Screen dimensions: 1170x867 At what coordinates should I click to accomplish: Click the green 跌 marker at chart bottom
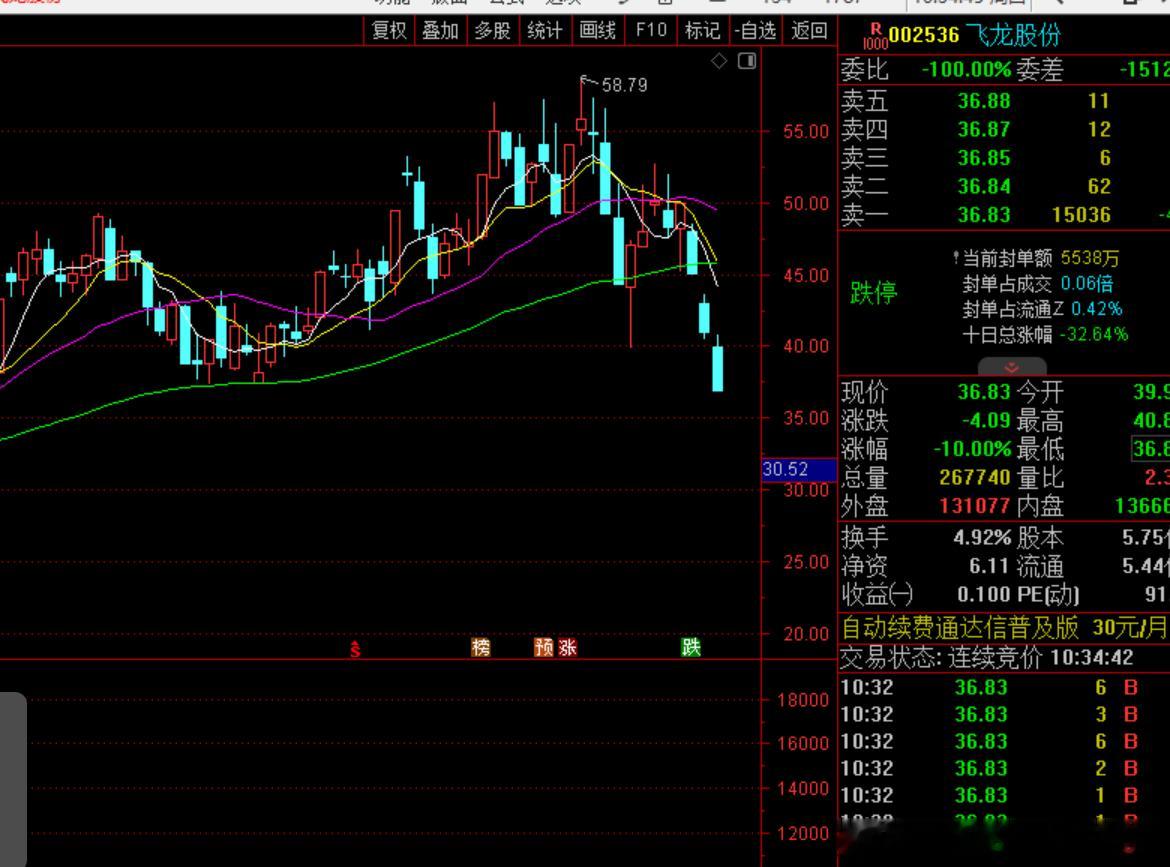tap(691, 647)
